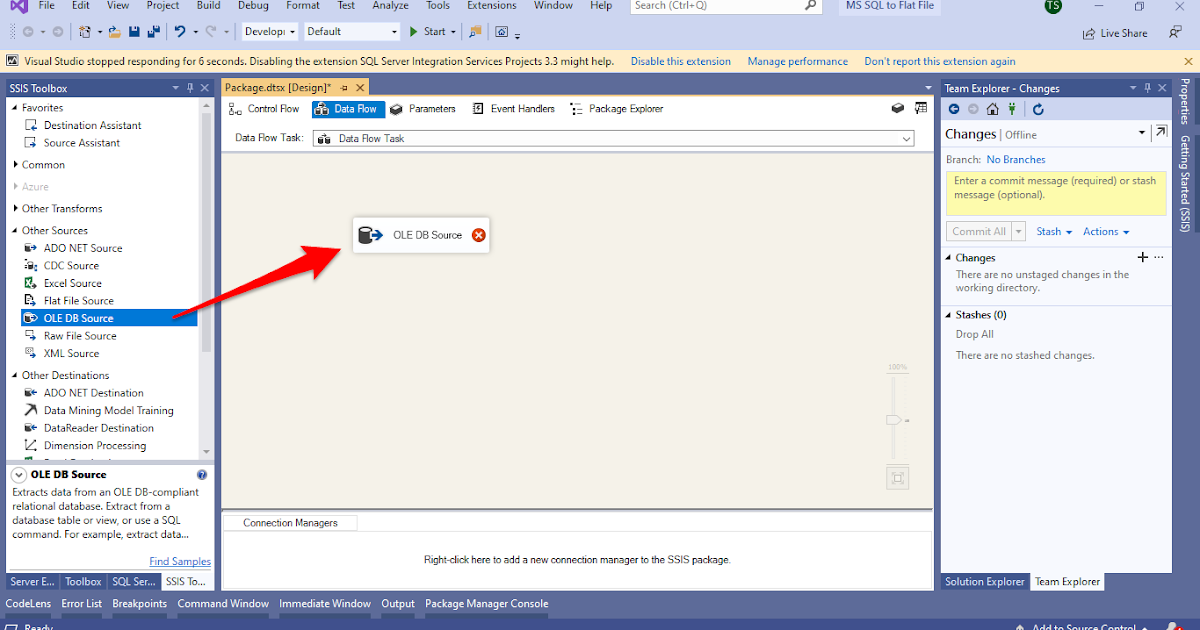Click the Open File folder icon
The height and width of the screenshot is (630, 1200).
point(116,32)
